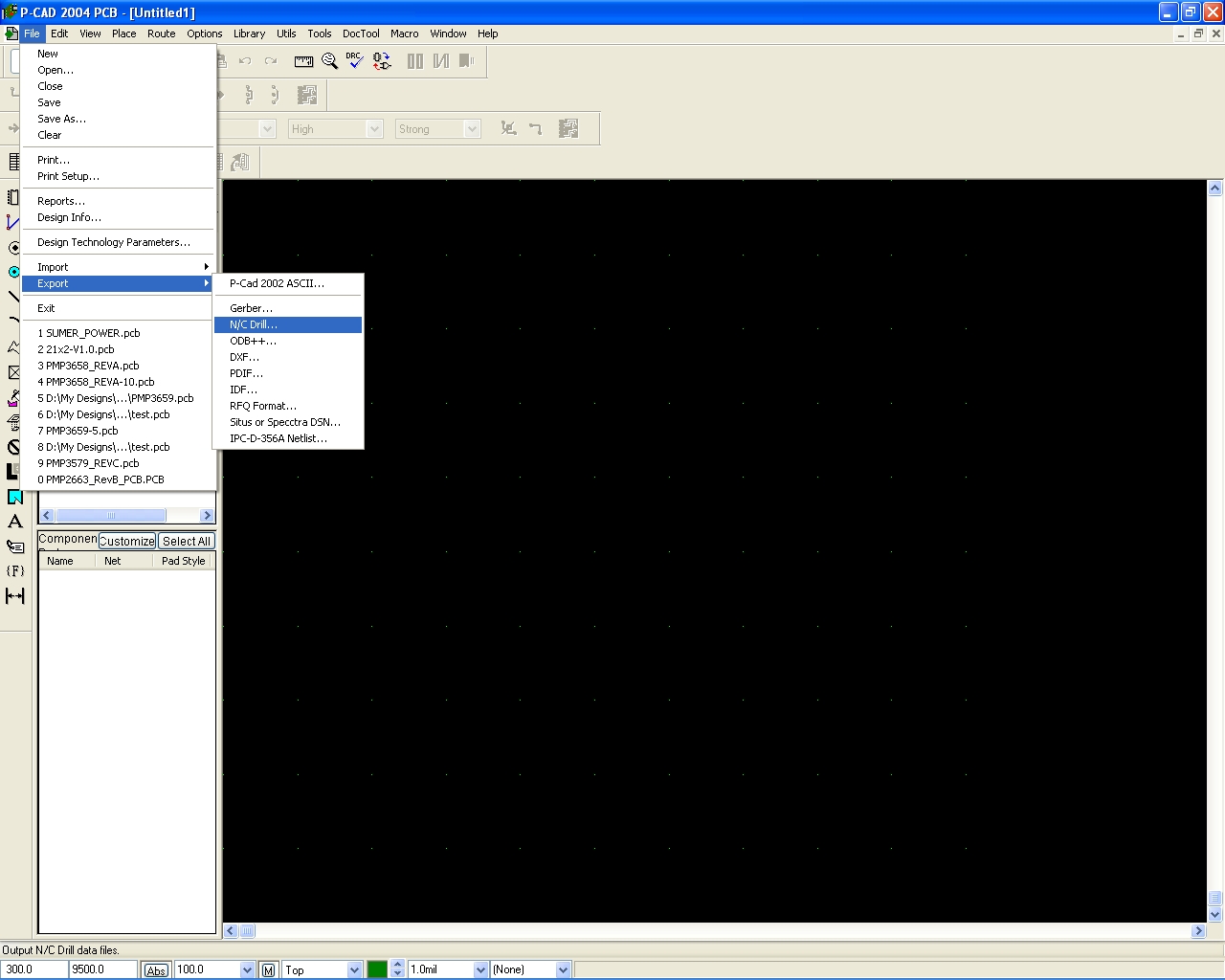Select the Place Pad circle tool
This screenshot has height=980, width=1225.
point(13,247)
